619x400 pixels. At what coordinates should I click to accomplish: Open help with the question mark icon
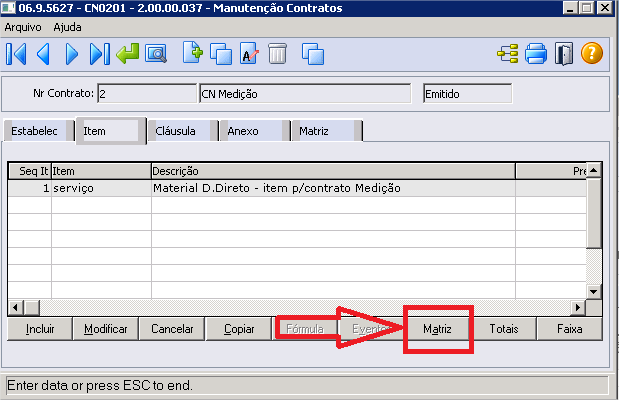pos(592,53)
